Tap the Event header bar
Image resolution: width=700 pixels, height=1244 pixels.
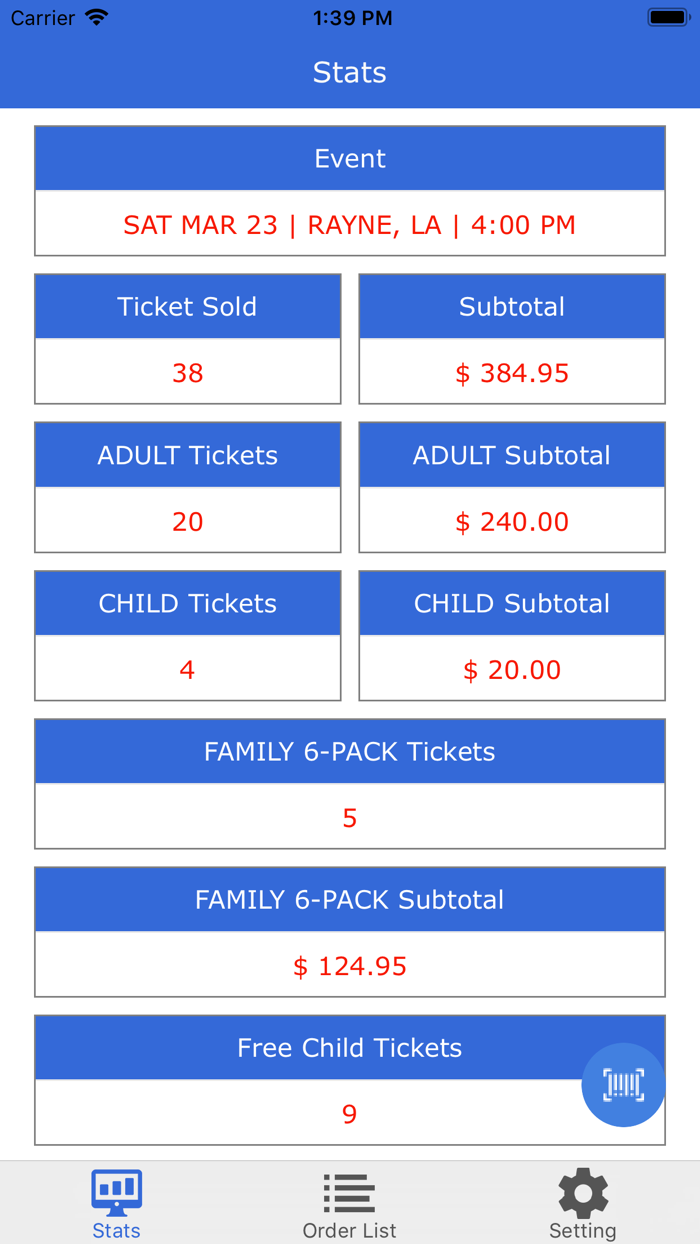[x=349, y=157]
